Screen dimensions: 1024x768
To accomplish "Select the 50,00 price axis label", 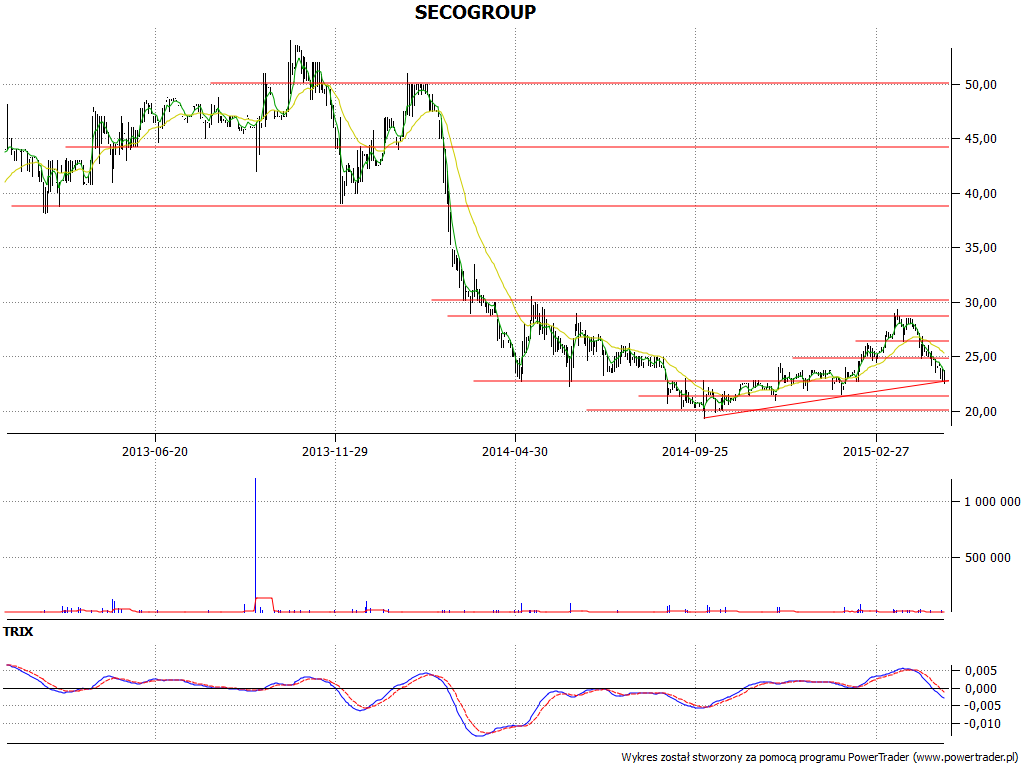I will tap(981, 84).
